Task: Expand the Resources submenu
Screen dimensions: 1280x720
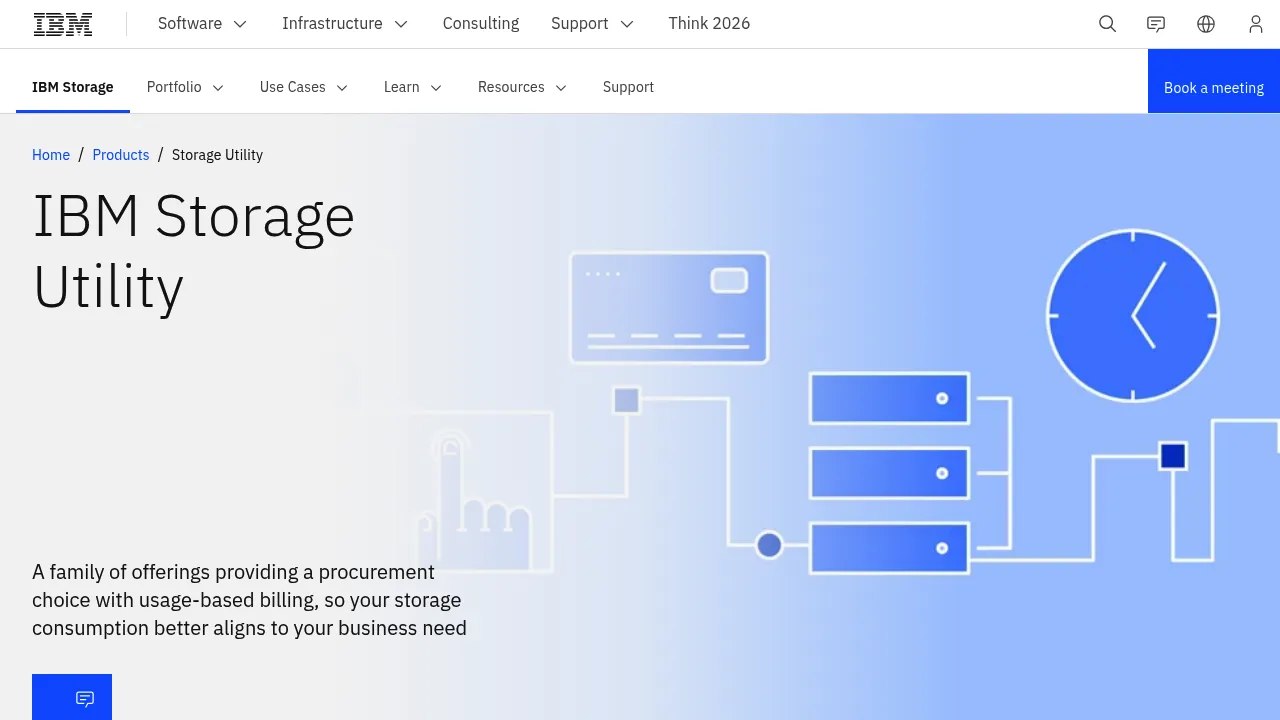Action: point(523,87)
